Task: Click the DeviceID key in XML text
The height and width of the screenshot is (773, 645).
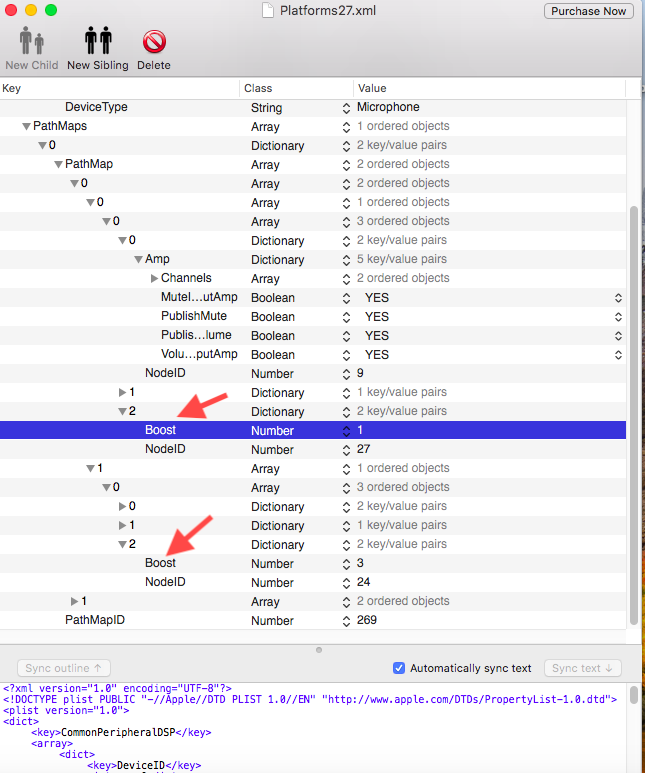Action: coord(141,766)
